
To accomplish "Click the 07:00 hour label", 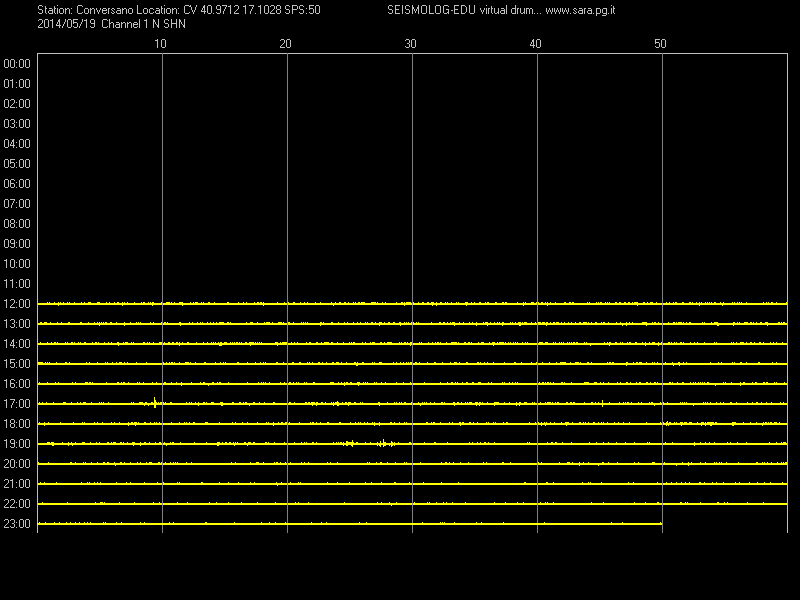I will click(17, 204).
